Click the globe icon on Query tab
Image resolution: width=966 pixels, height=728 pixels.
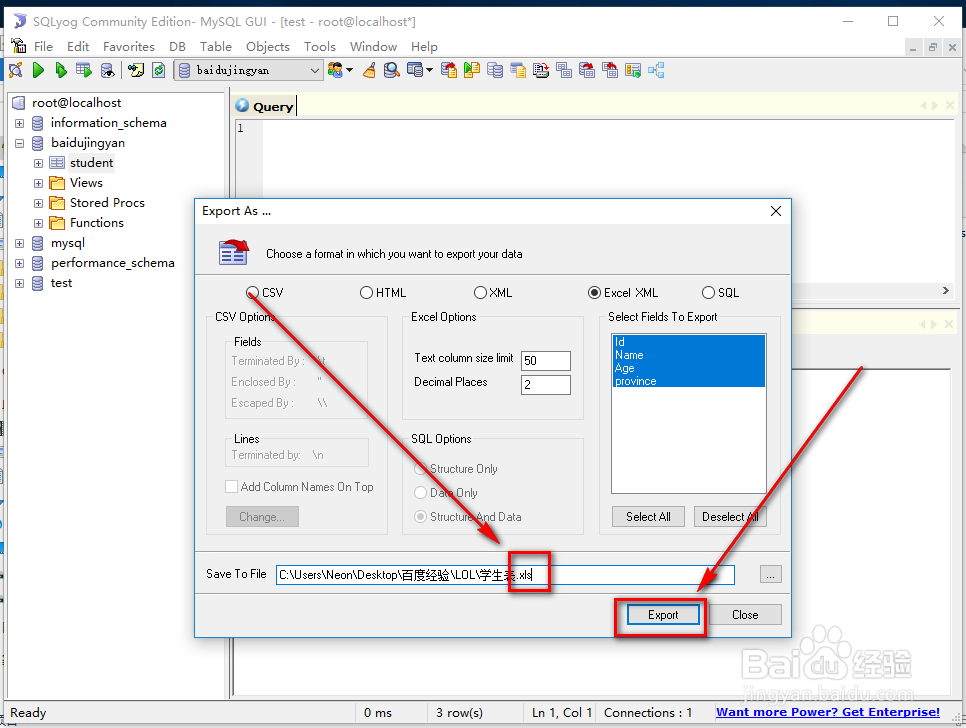(x=243, y=106)
